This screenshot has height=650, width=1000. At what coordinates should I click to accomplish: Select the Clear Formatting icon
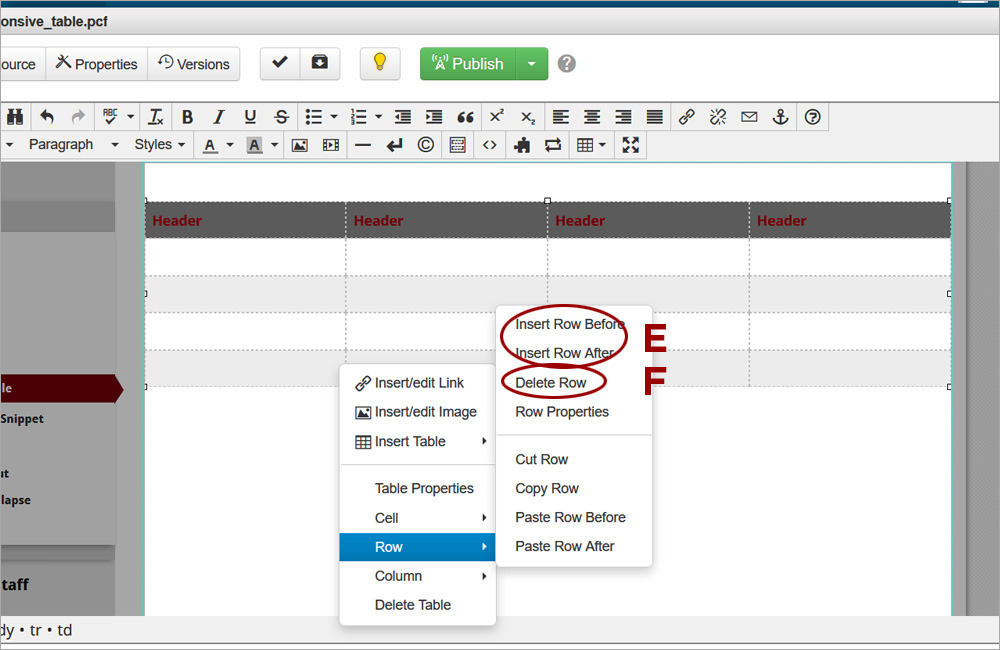[x=155, y=116]
